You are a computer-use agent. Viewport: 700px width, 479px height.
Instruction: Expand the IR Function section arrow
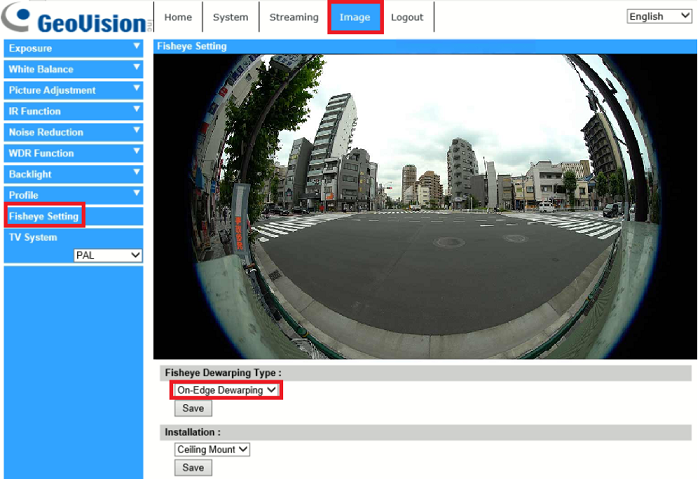coord(137,109)
